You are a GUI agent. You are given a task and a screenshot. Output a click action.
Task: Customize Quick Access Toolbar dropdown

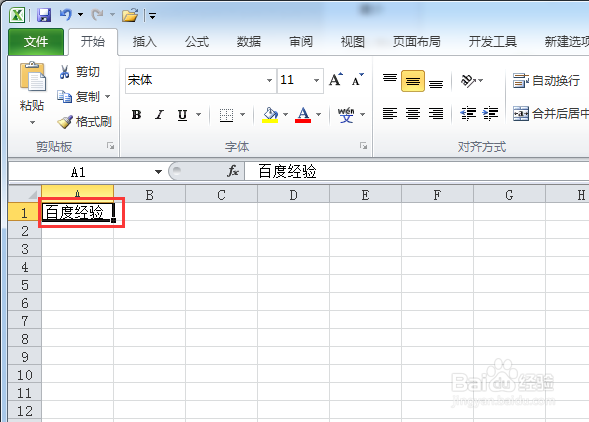pos(153,16)
